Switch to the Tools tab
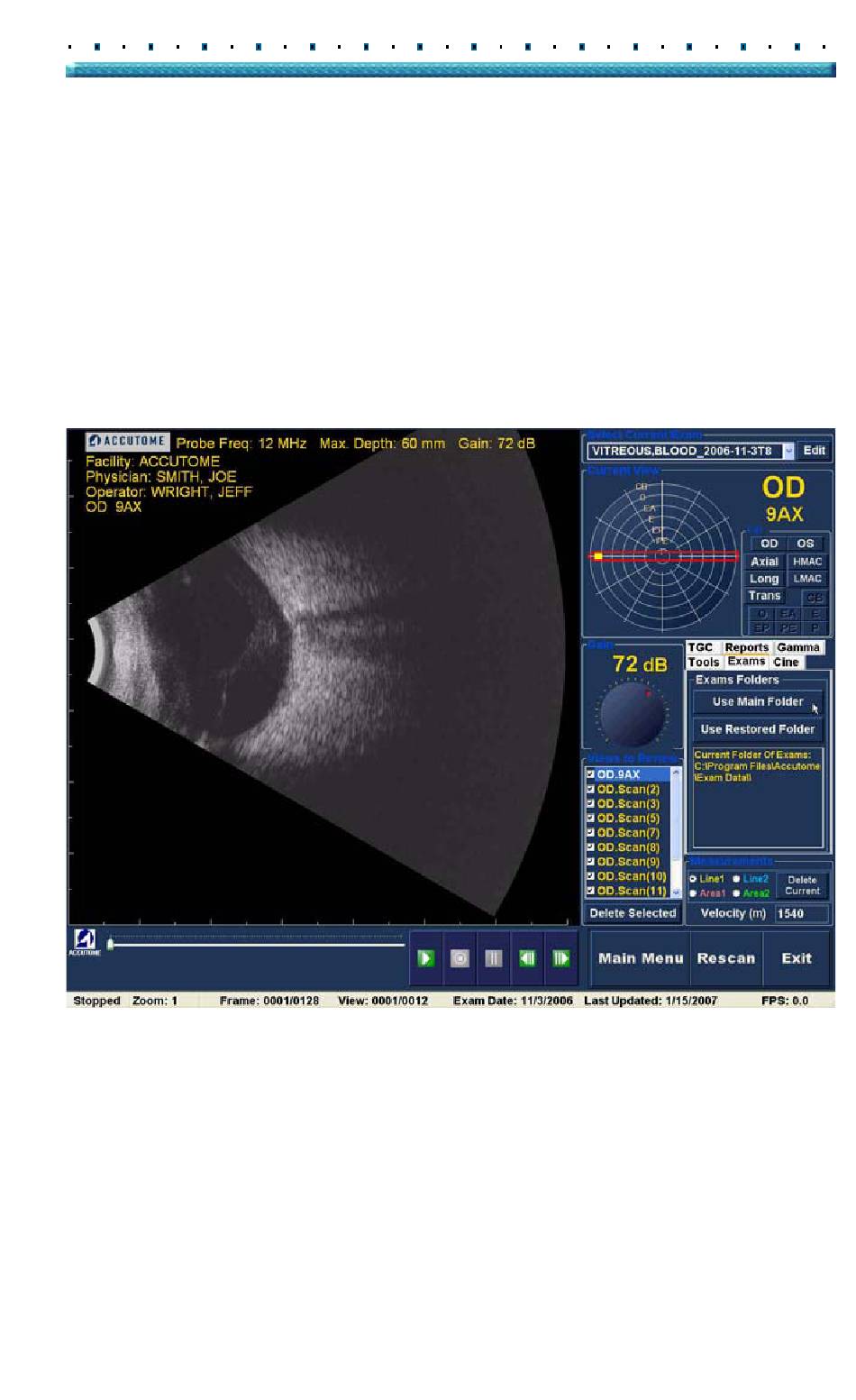Screen dimensions: 856x1400 pyautogui.click(x=704, y=662)
